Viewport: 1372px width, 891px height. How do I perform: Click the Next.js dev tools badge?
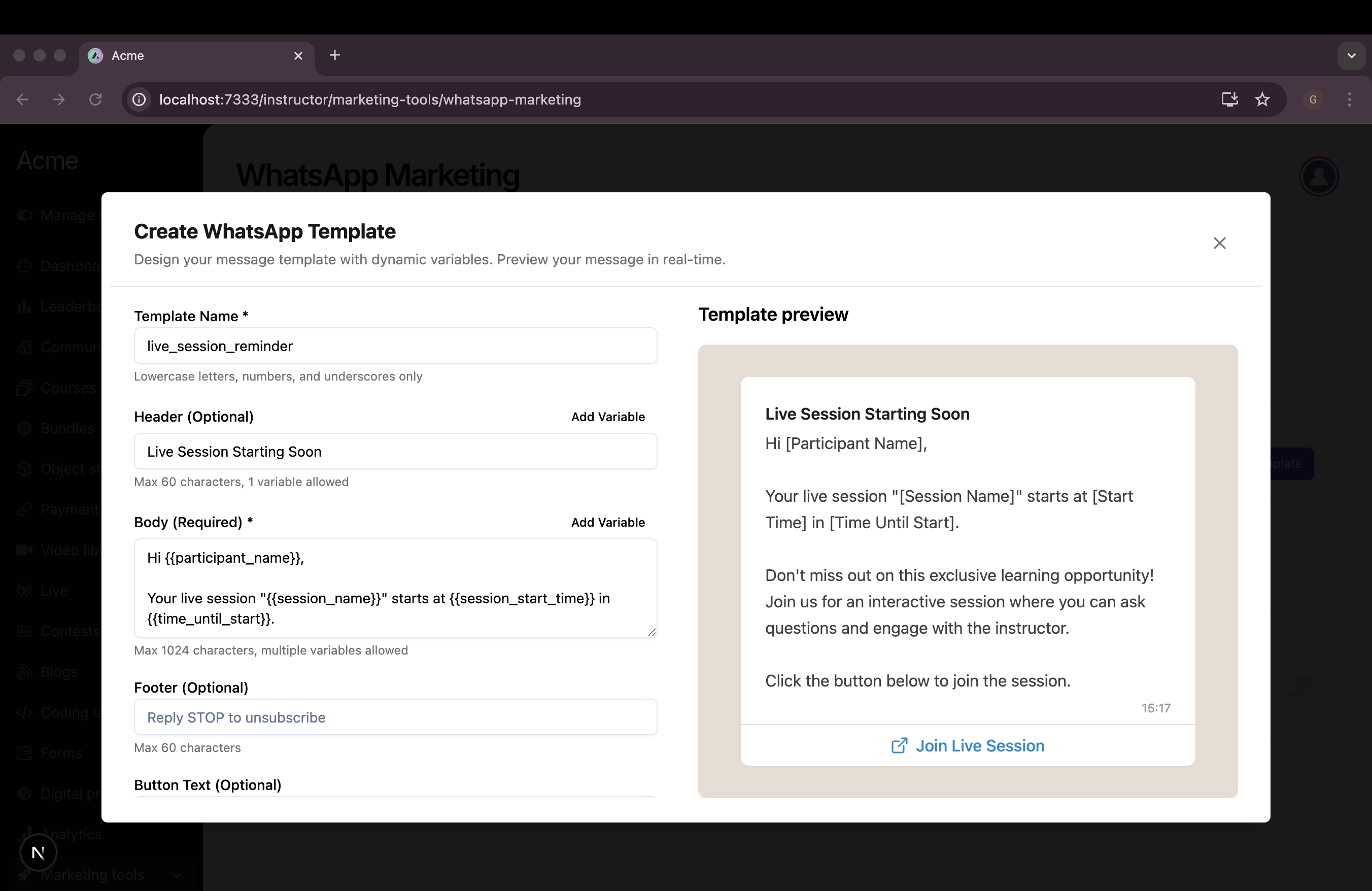tap(38, 852)
